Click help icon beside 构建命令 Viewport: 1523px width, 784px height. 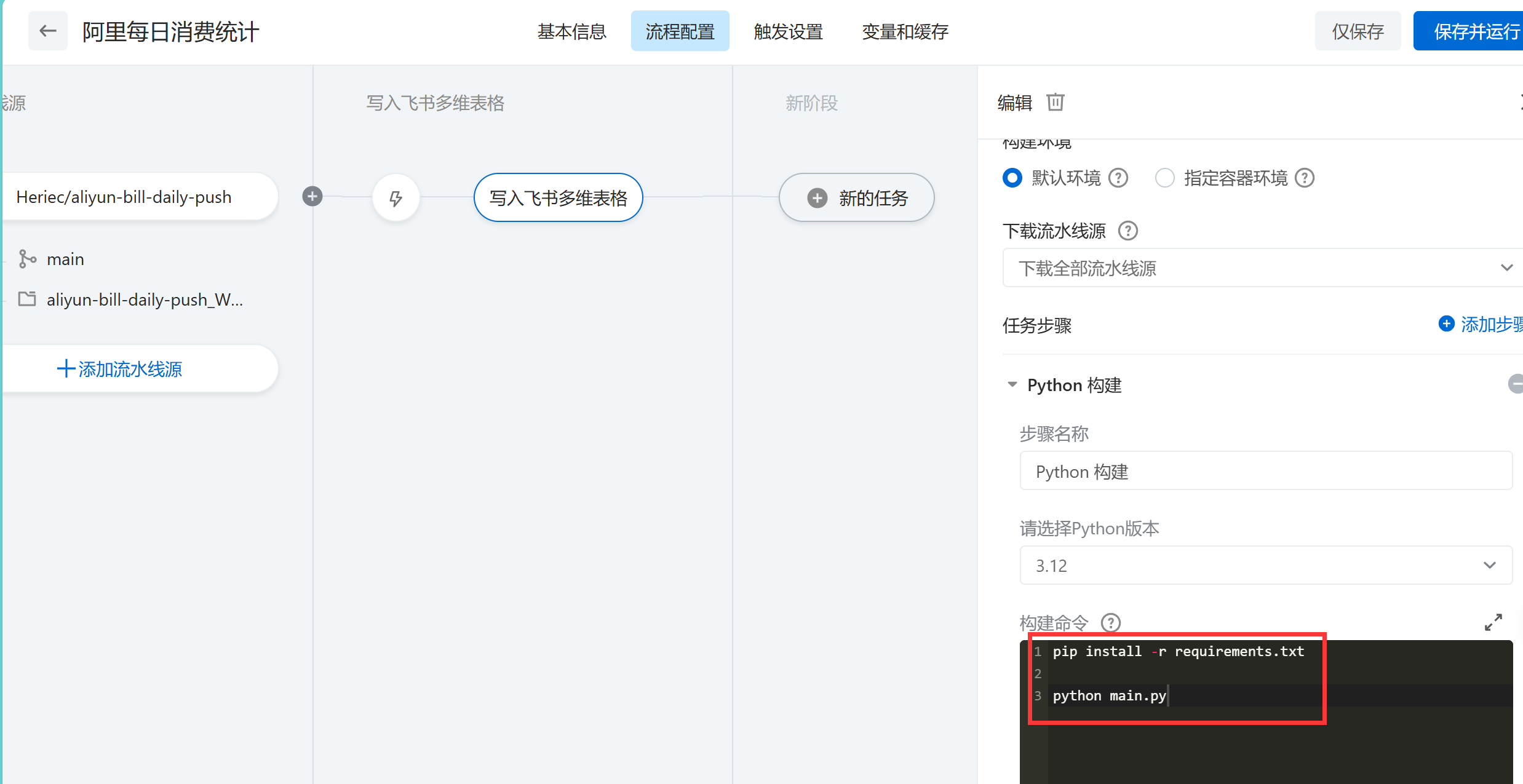point(1110,623)
